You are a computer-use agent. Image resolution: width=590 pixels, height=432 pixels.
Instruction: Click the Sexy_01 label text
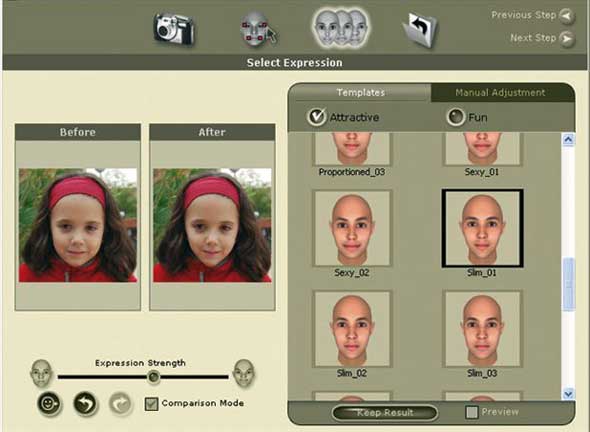click(482, 172)
